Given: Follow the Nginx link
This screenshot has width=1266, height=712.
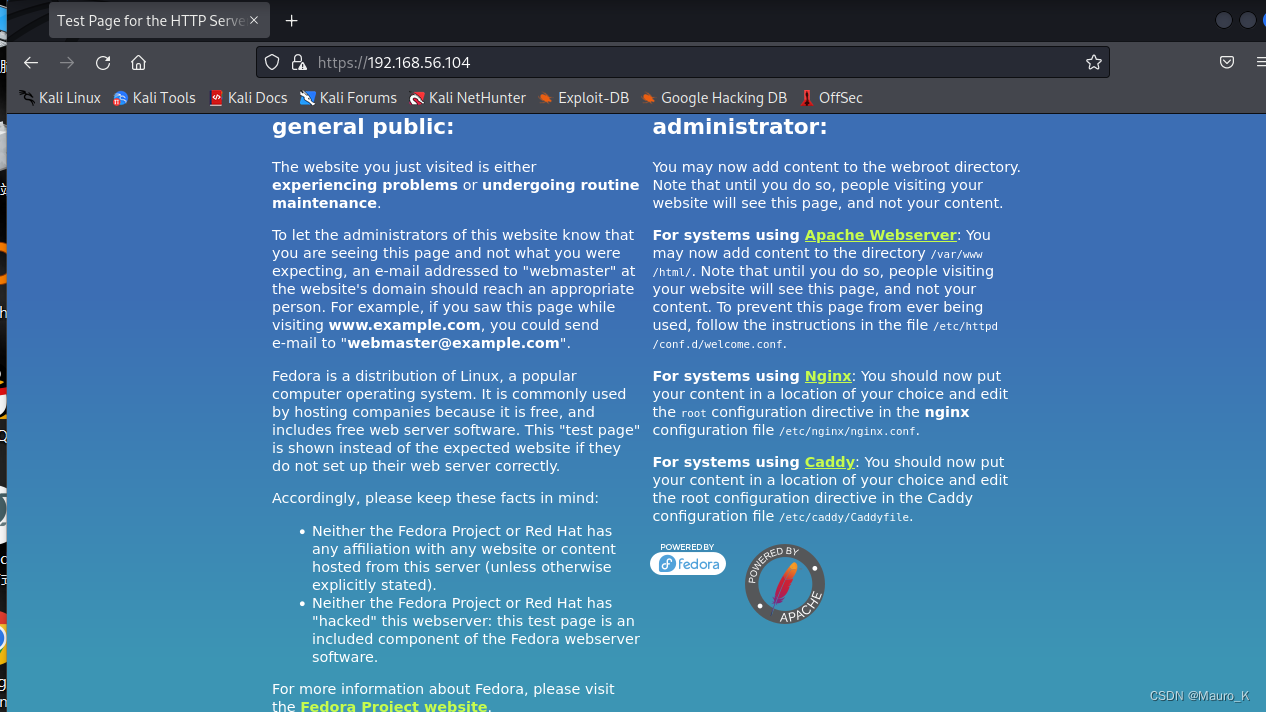Looking at the screenshot, I should coord(828,377).
